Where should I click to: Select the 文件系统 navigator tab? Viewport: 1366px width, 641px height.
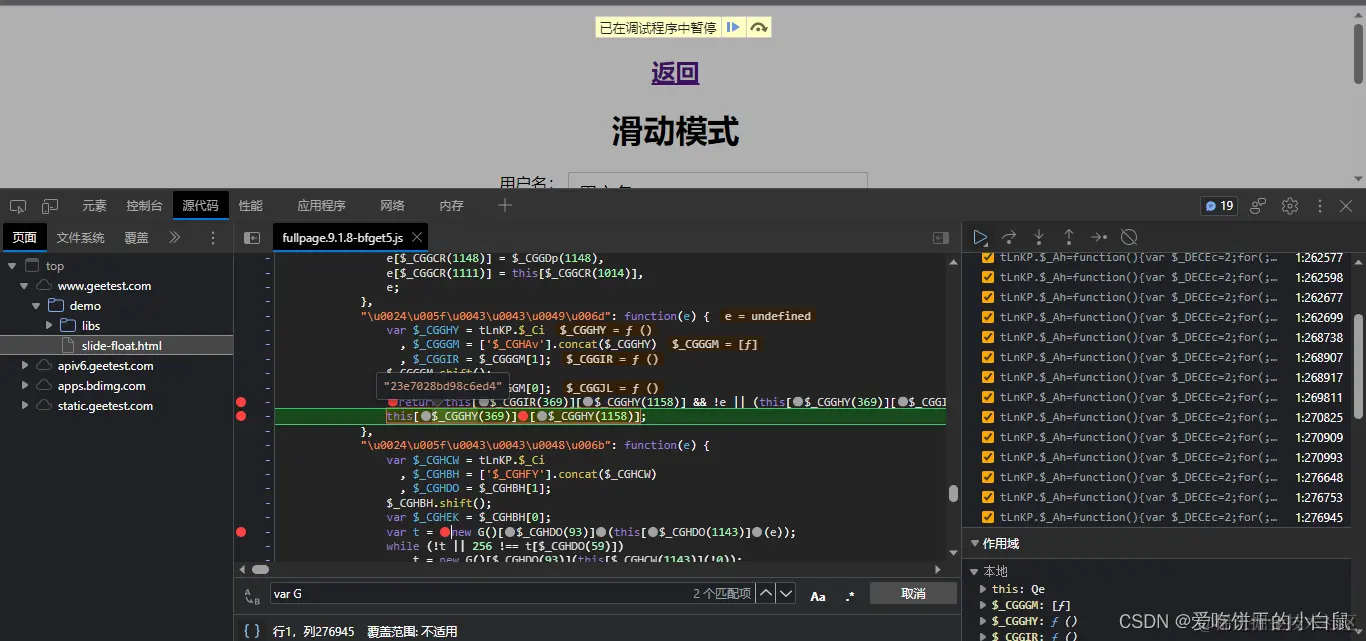pos(80,238)
